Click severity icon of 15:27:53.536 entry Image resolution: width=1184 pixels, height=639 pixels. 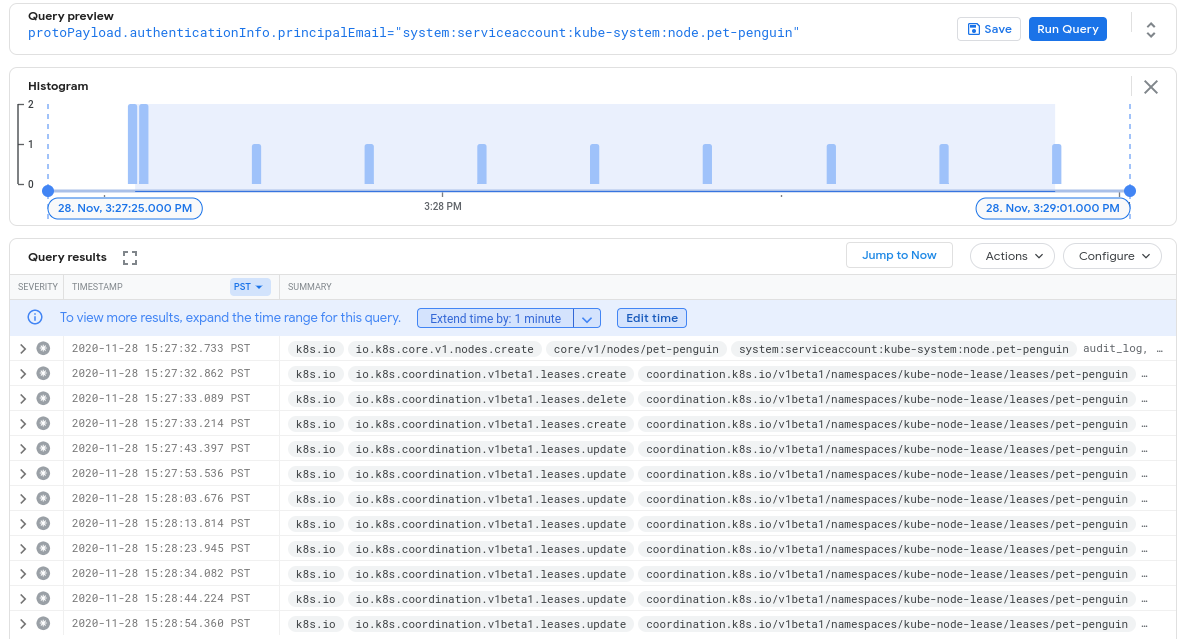pos(44,473)
